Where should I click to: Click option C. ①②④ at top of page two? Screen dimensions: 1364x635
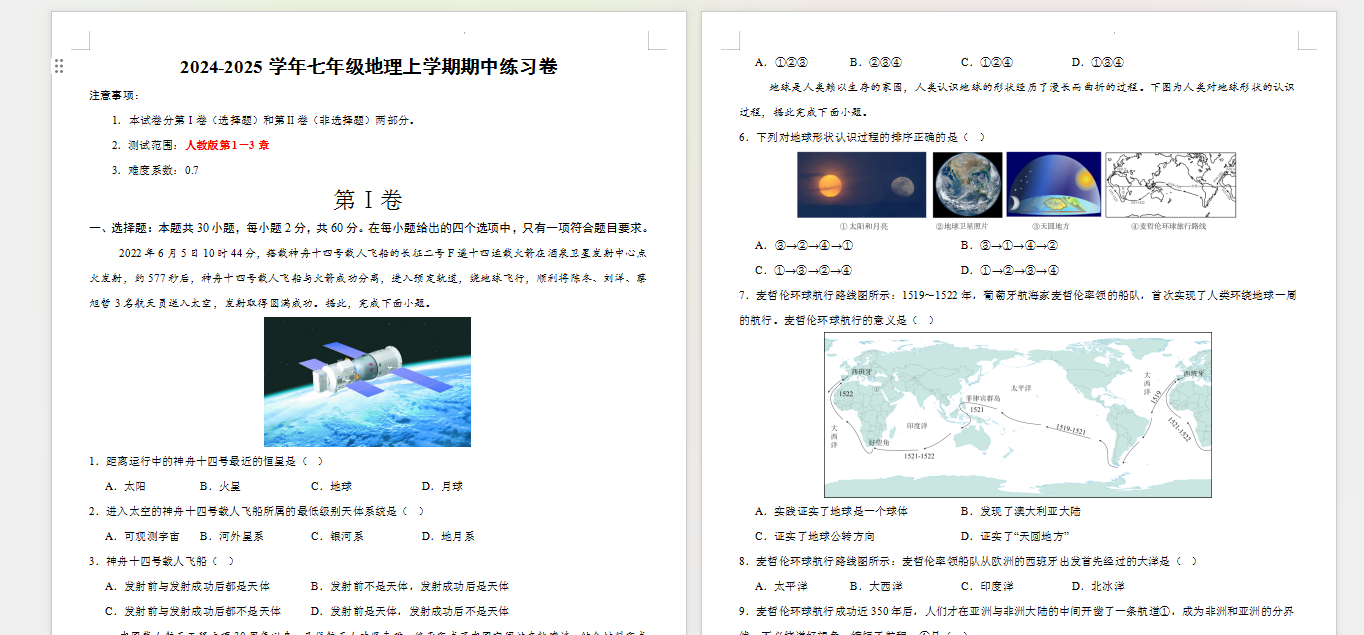click(x=987, y=62)
